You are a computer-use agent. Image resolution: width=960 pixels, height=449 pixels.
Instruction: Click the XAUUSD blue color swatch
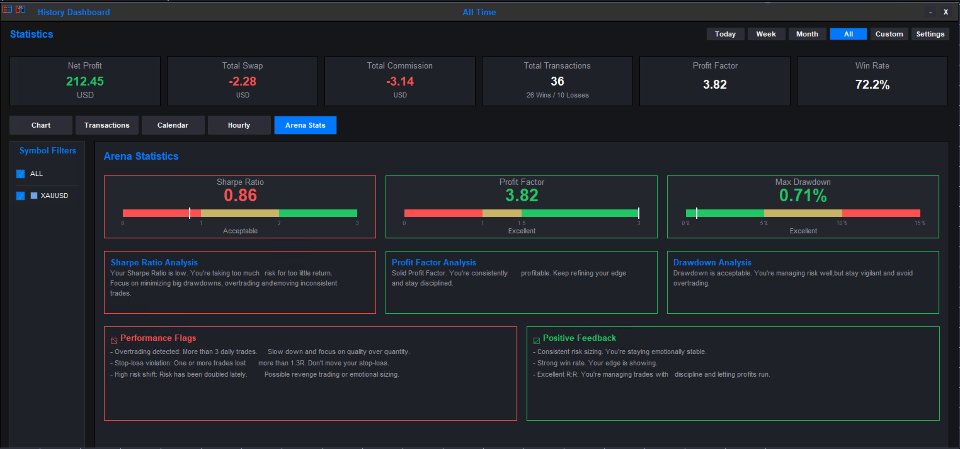pyautogui.click(x=34, y=195)
